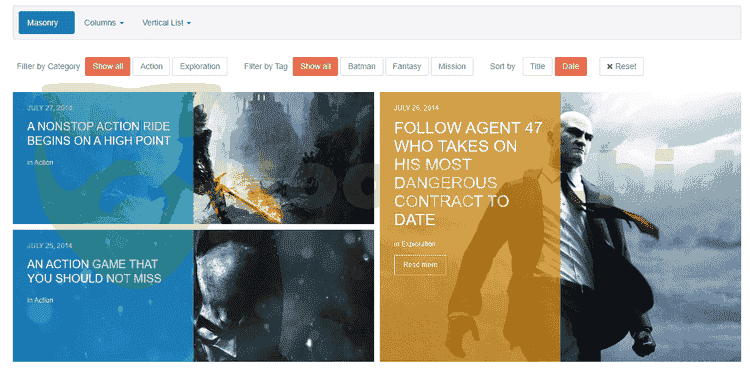This screenshot has width=750, height=370.
Task: Open the Columns dropdown
Action: point(104,22)
